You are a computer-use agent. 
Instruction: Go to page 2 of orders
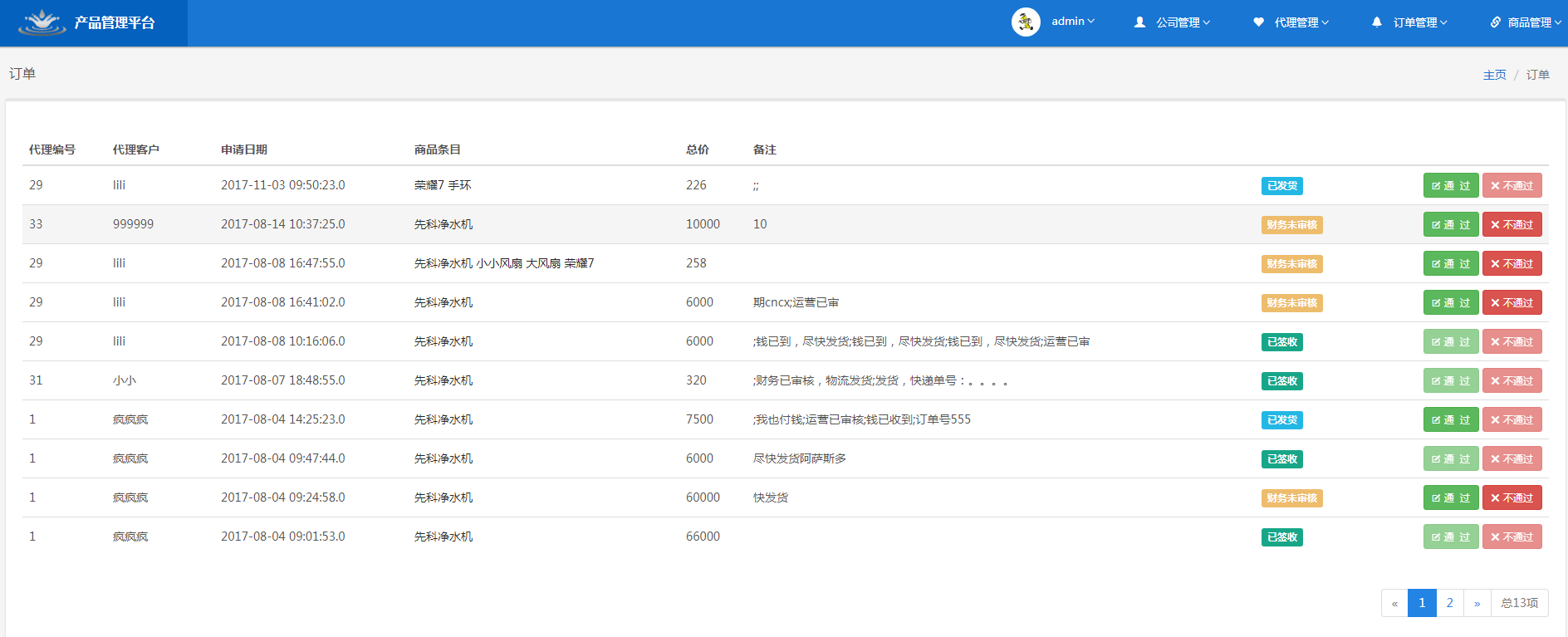tap(1449, 603)
